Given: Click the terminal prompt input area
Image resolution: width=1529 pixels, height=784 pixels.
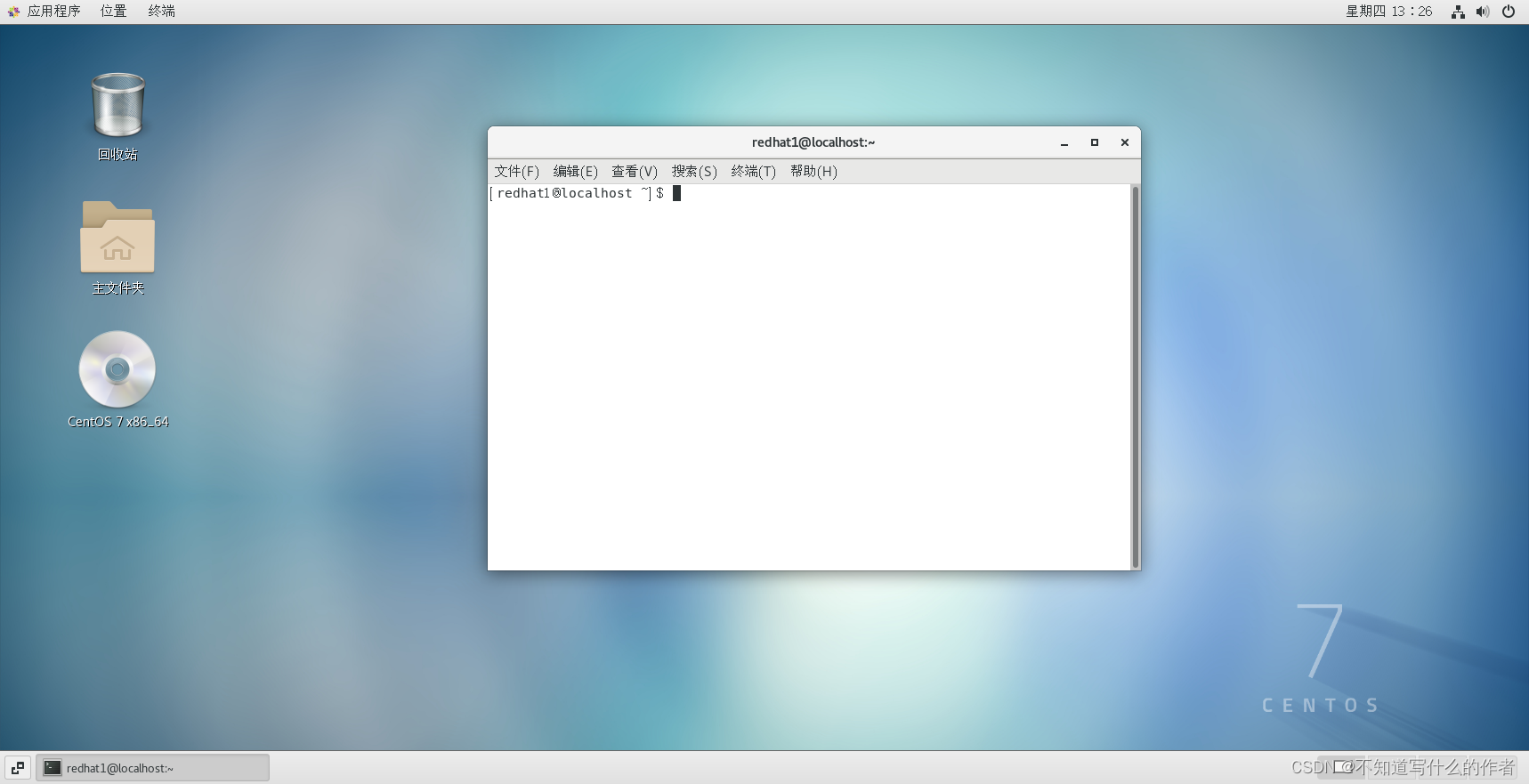Looking at the screenshot, I should point(809,377).
